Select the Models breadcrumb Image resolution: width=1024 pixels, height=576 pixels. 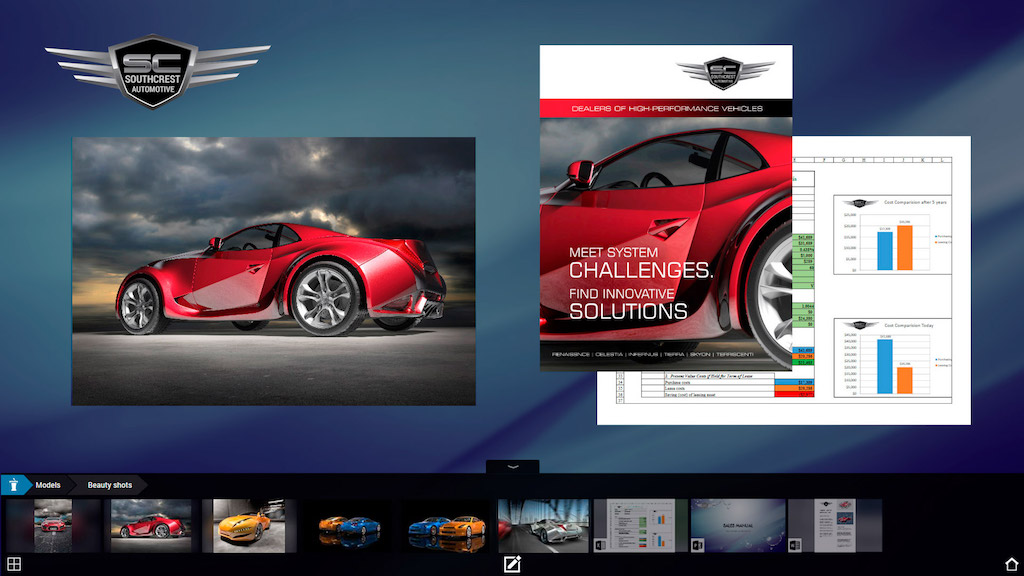tap(48, 485)
